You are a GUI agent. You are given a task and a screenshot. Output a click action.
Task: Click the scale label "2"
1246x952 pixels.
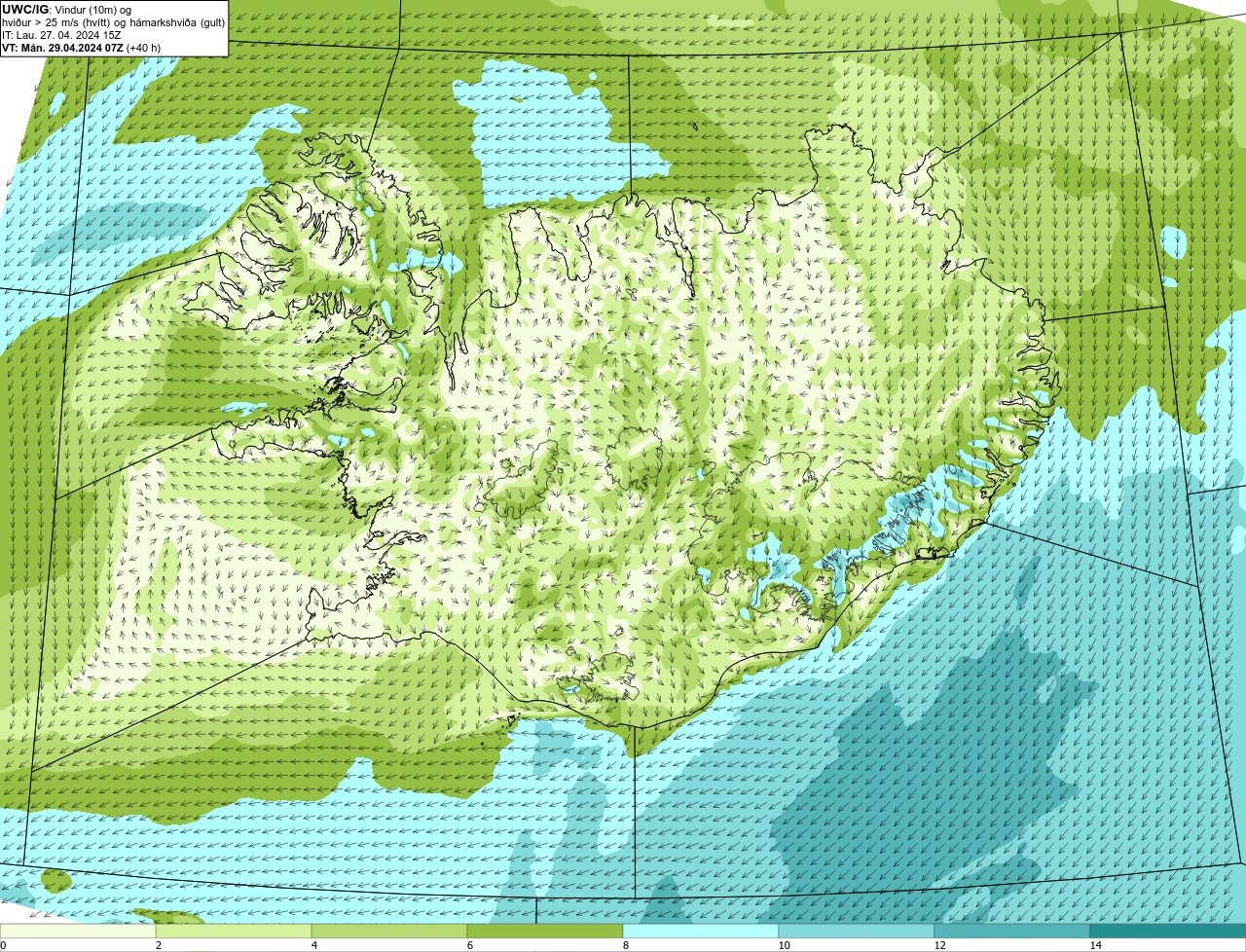[x=158, y=945]
